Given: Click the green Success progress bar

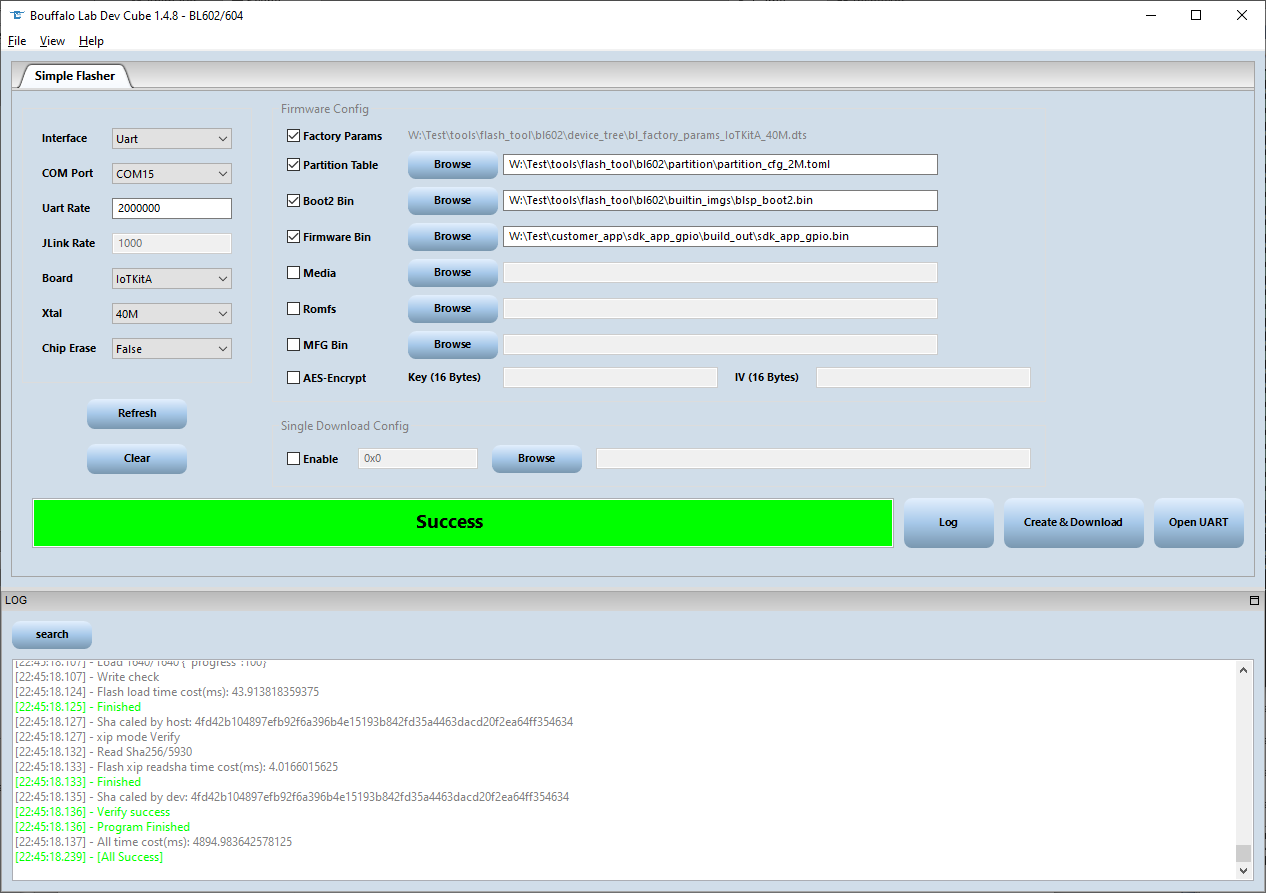Looking at the screenshot, I should (x=462, y=523).
